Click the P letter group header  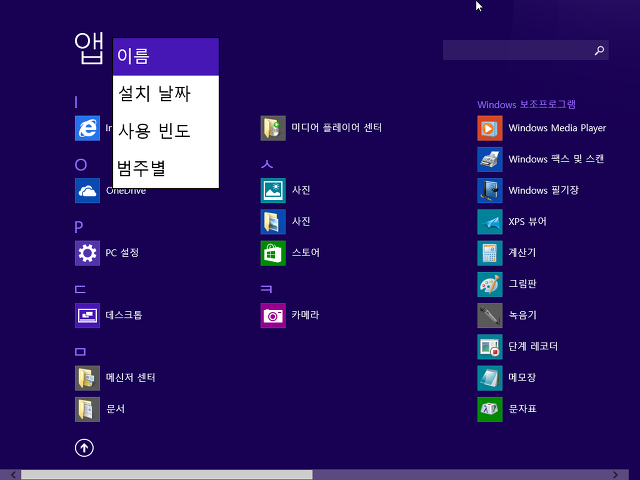coord(79,227)
